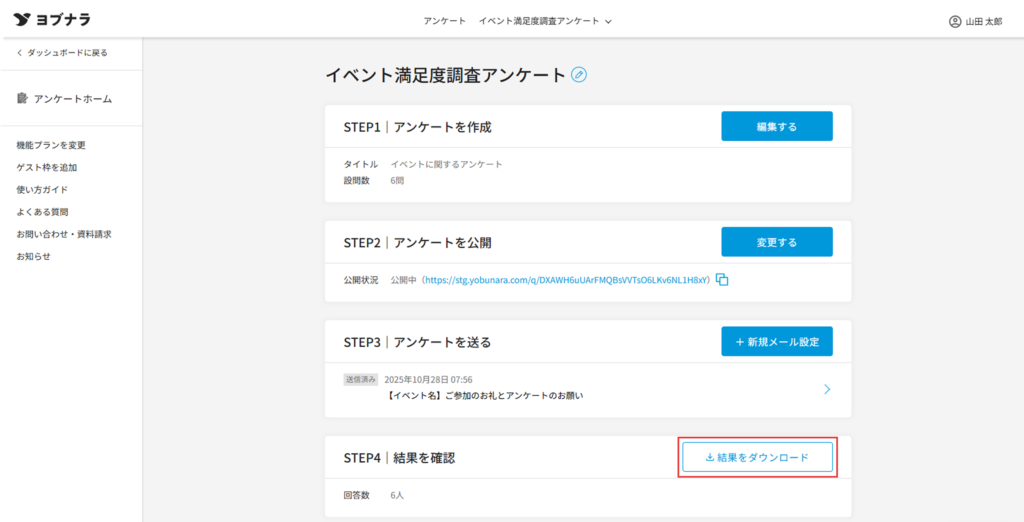Open お知らせ in sidebar
The width and height of the screenshot is (1024, 522).
[33, 256]
